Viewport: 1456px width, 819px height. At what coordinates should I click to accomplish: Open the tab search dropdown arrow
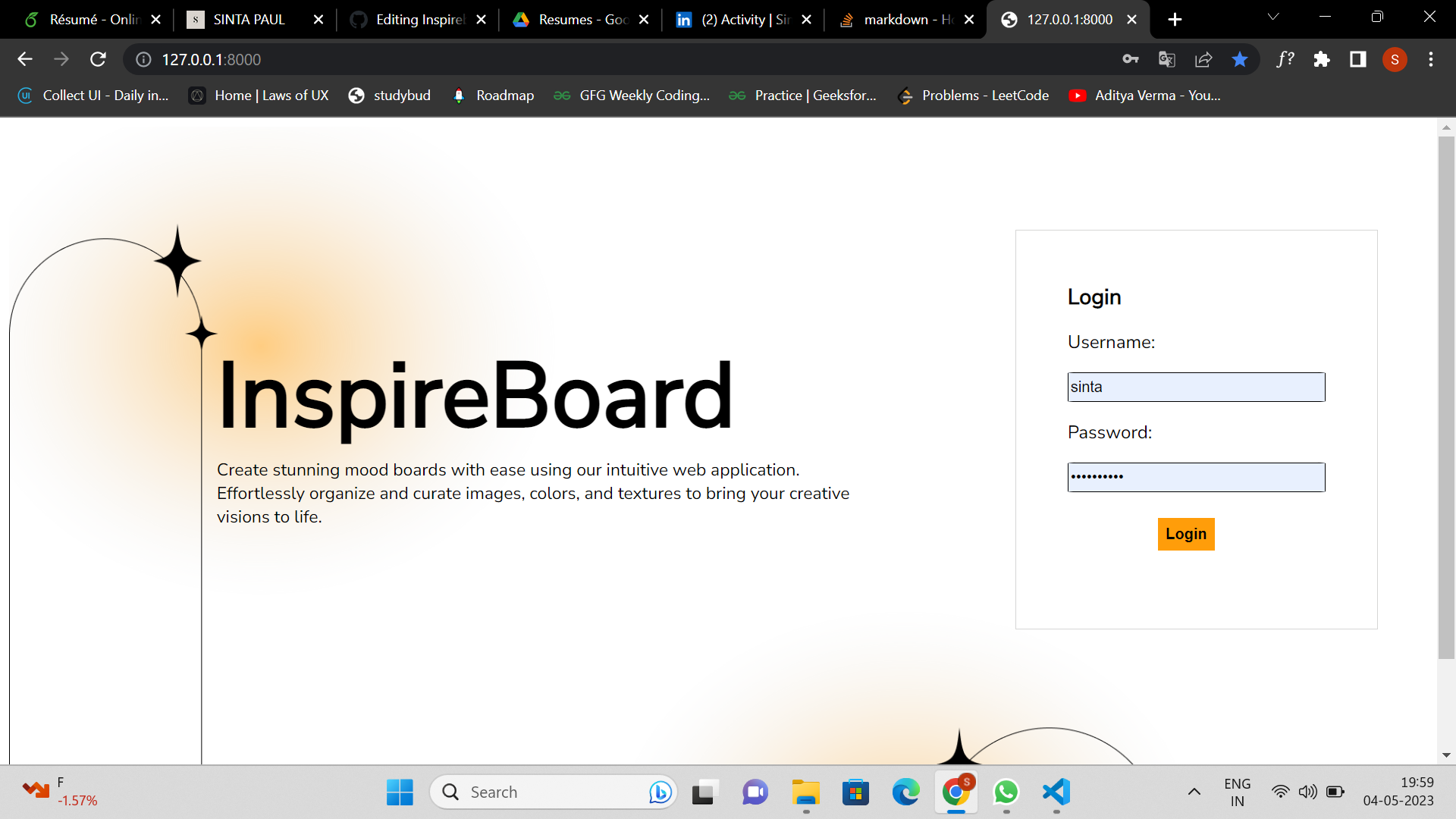1272,17
